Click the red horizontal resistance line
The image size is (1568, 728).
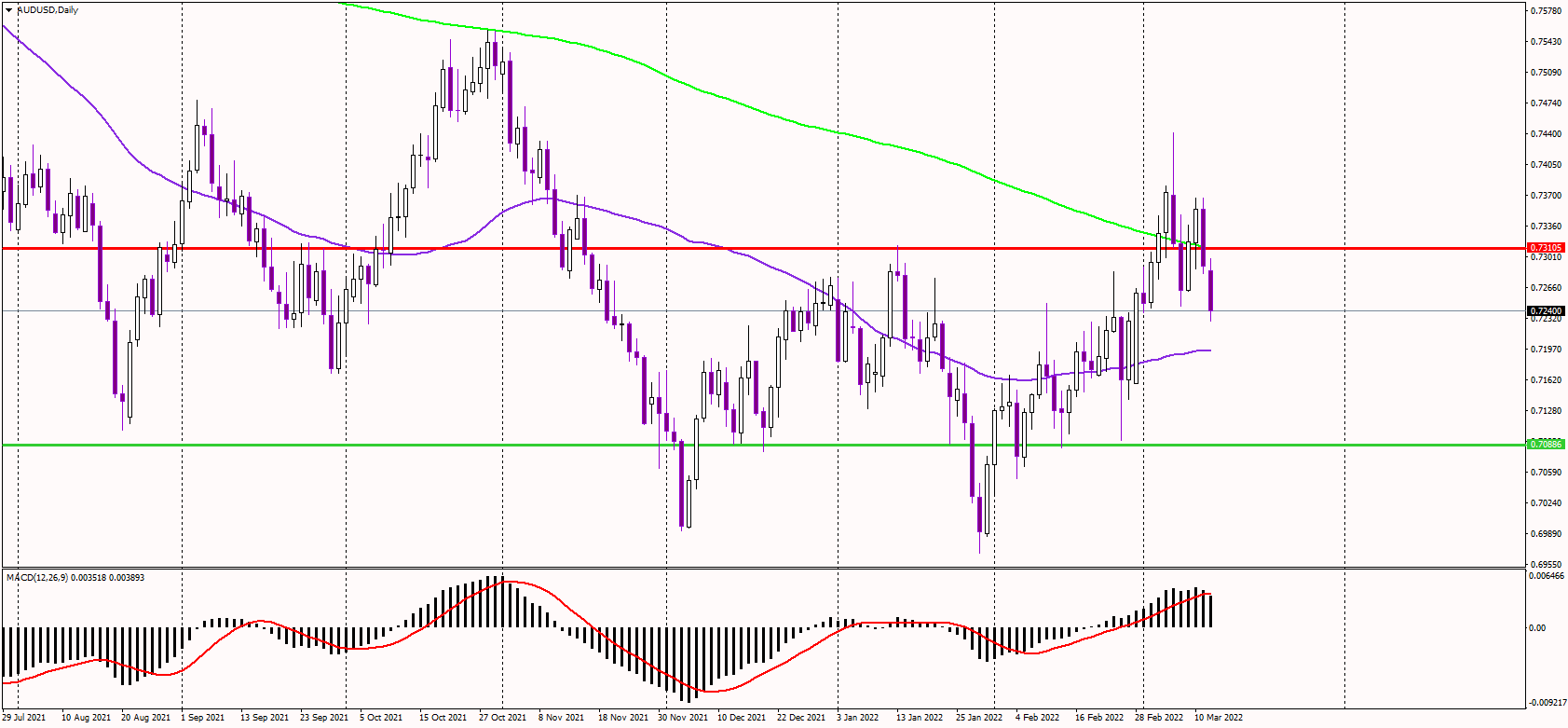tap(764, 248)
